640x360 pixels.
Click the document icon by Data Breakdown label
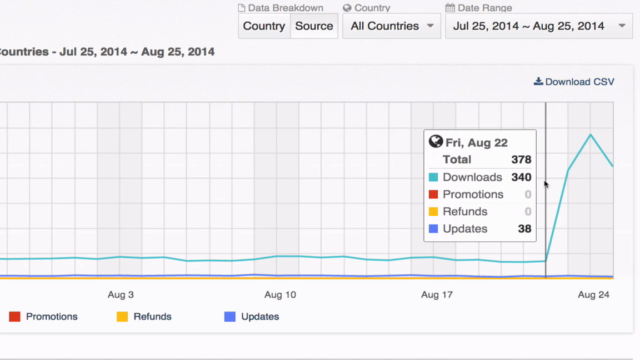[242, 8]
